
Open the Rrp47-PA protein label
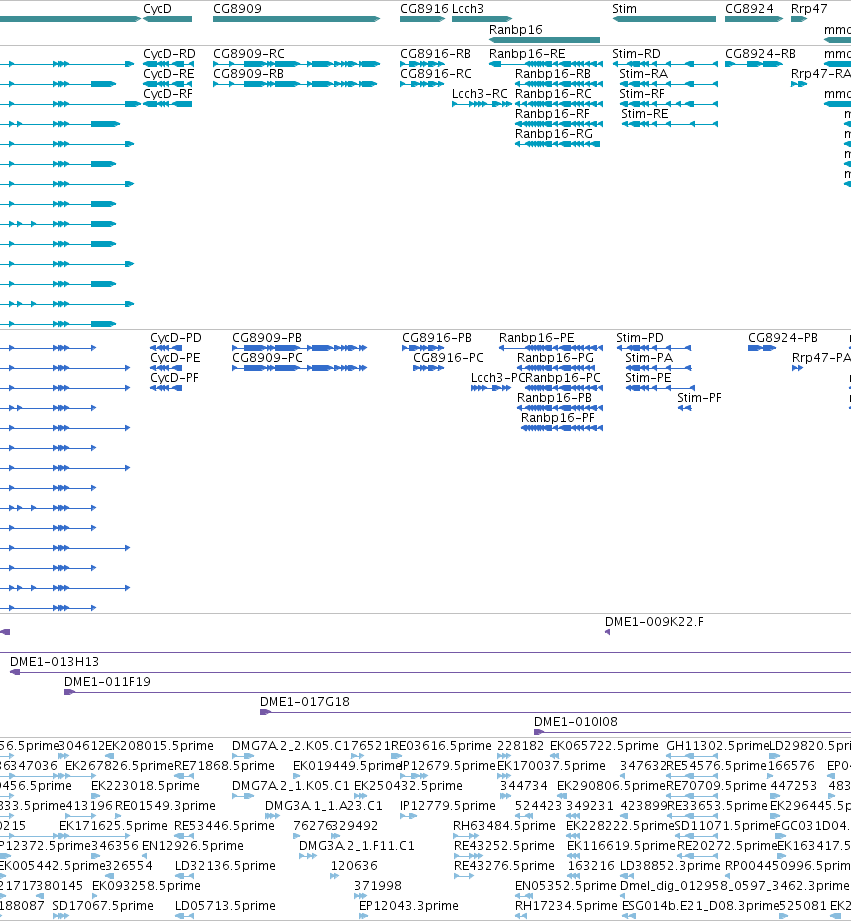click(821, 358)
